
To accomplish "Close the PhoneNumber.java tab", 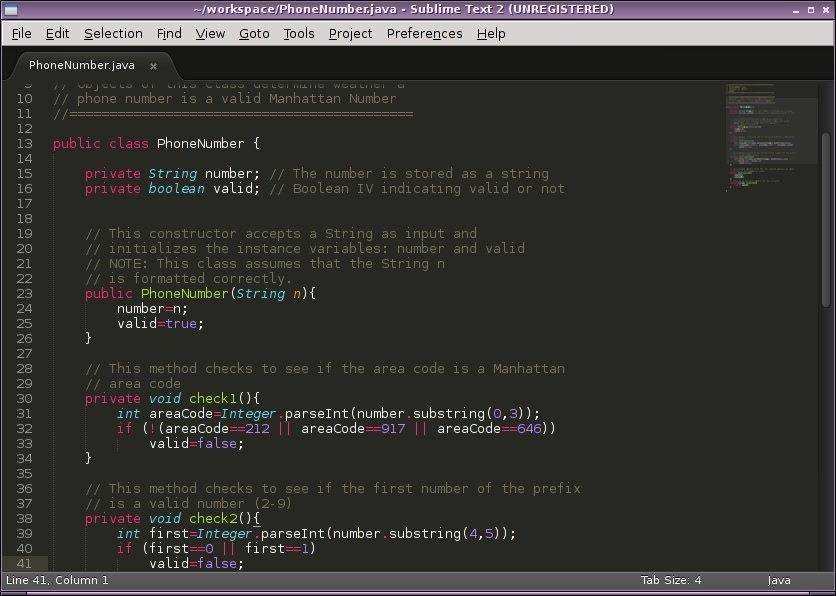I will (153, 64).
